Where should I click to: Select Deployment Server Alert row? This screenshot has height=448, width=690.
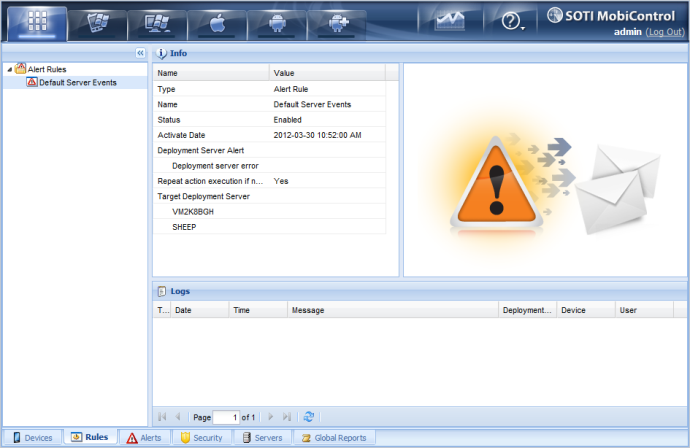(269, 151)
